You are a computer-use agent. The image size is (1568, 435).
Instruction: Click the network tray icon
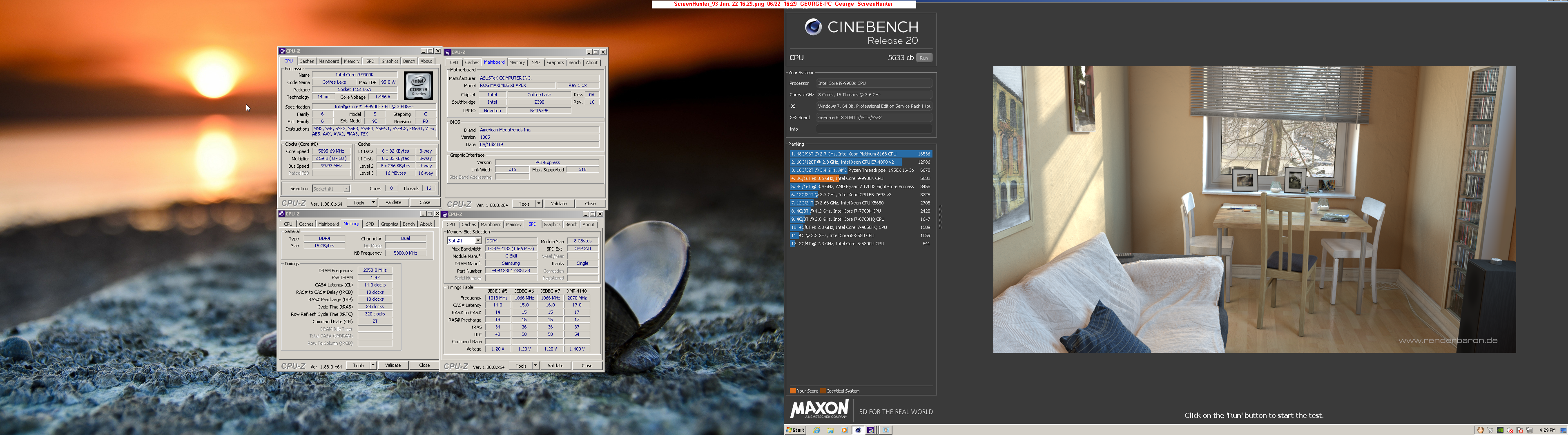1530,430
